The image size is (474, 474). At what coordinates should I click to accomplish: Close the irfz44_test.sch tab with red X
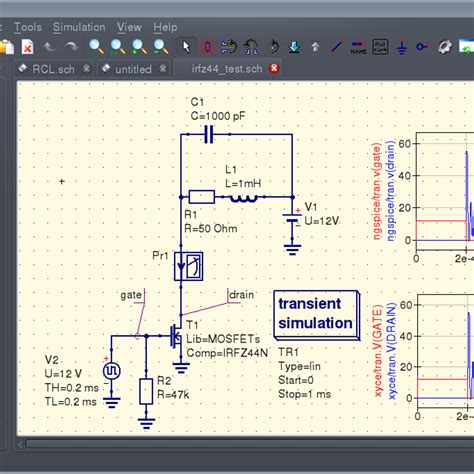274,68
